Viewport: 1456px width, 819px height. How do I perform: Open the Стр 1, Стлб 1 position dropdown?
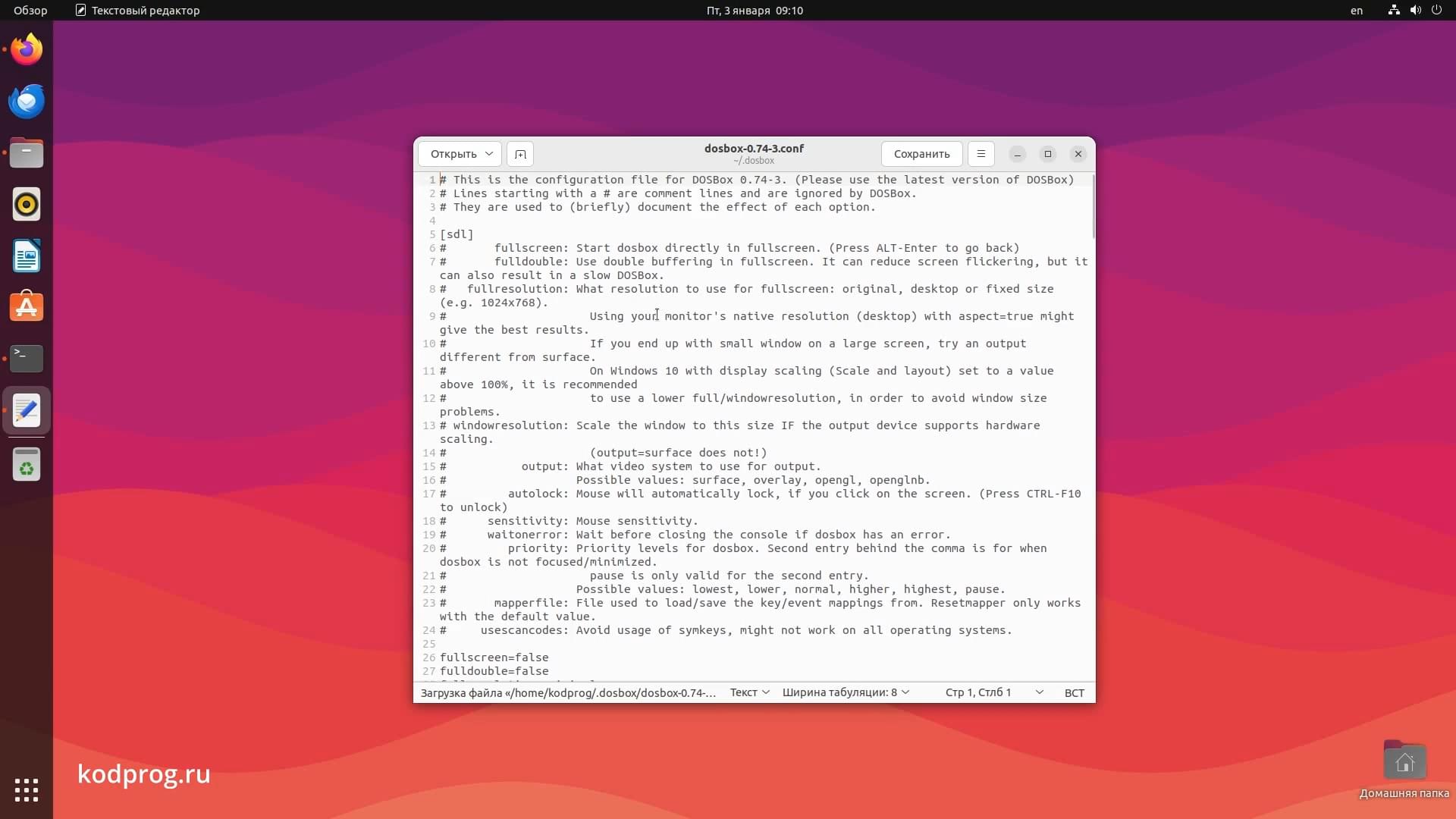click(993, 692)
